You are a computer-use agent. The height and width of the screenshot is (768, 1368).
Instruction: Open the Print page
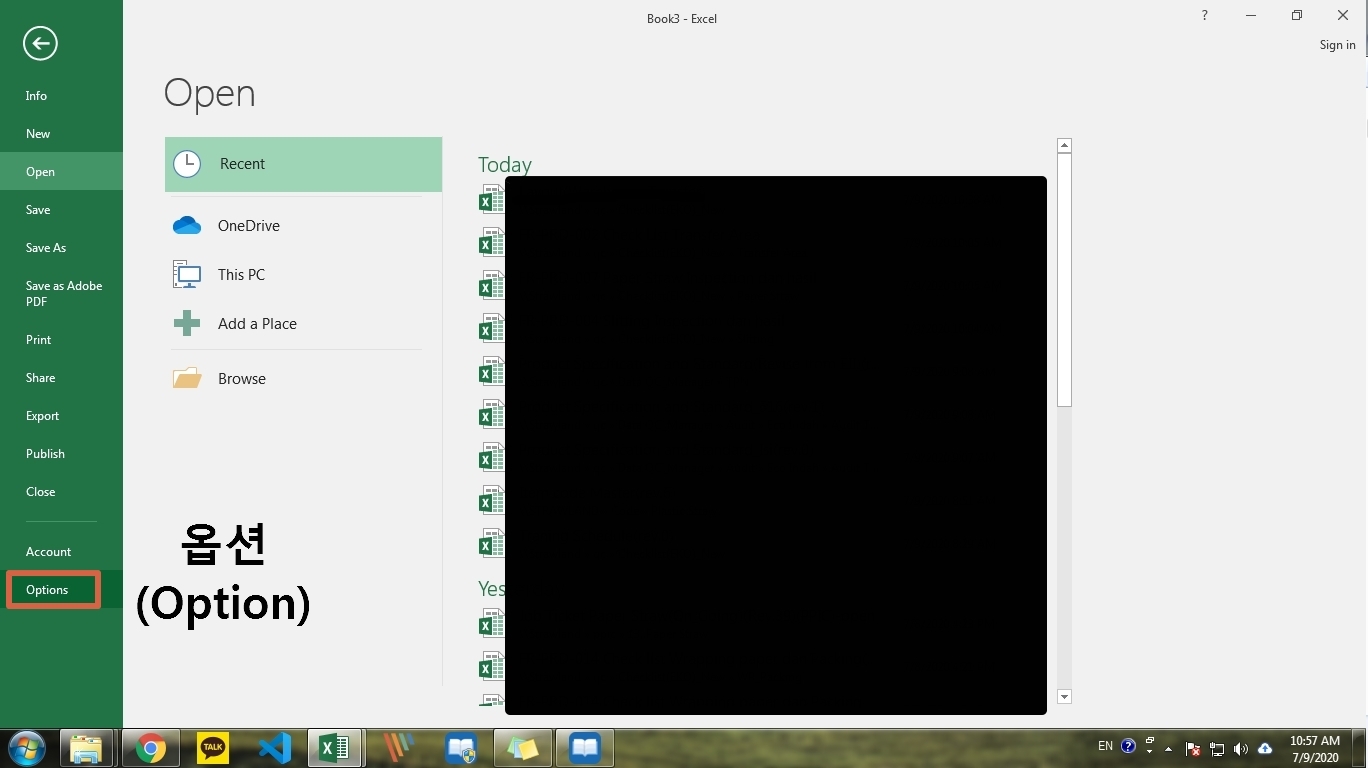61,340
